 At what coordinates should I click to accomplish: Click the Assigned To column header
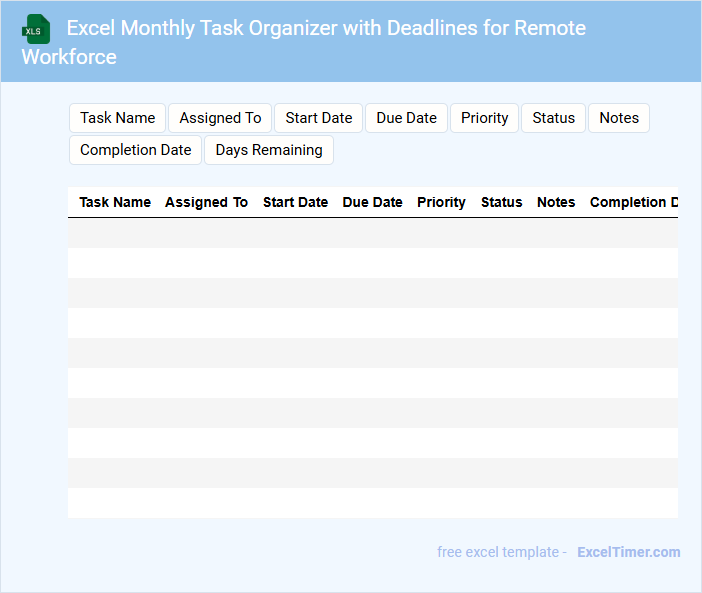click(206, 202)
